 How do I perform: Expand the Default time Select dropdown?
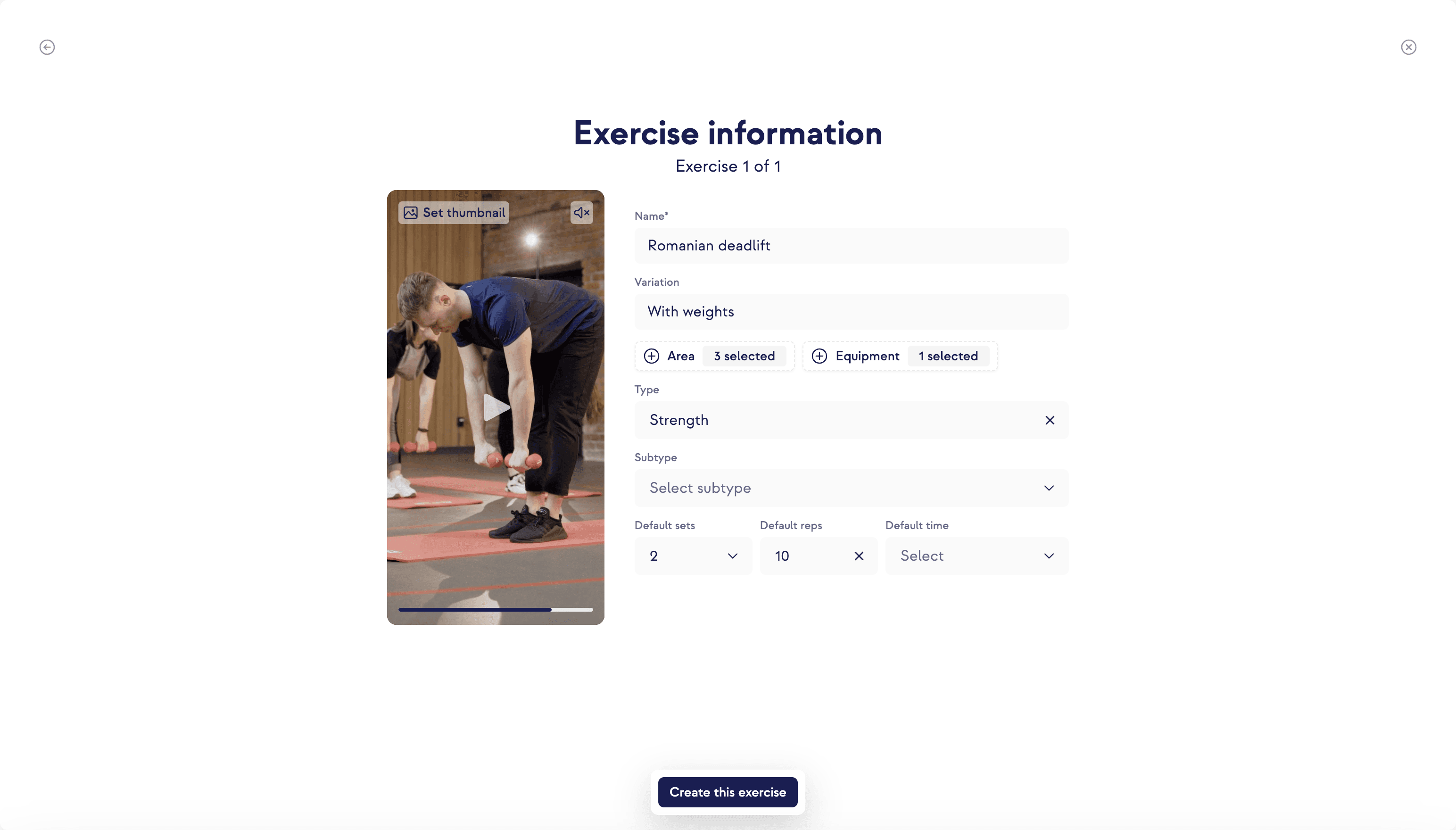[x=976, y=555]
